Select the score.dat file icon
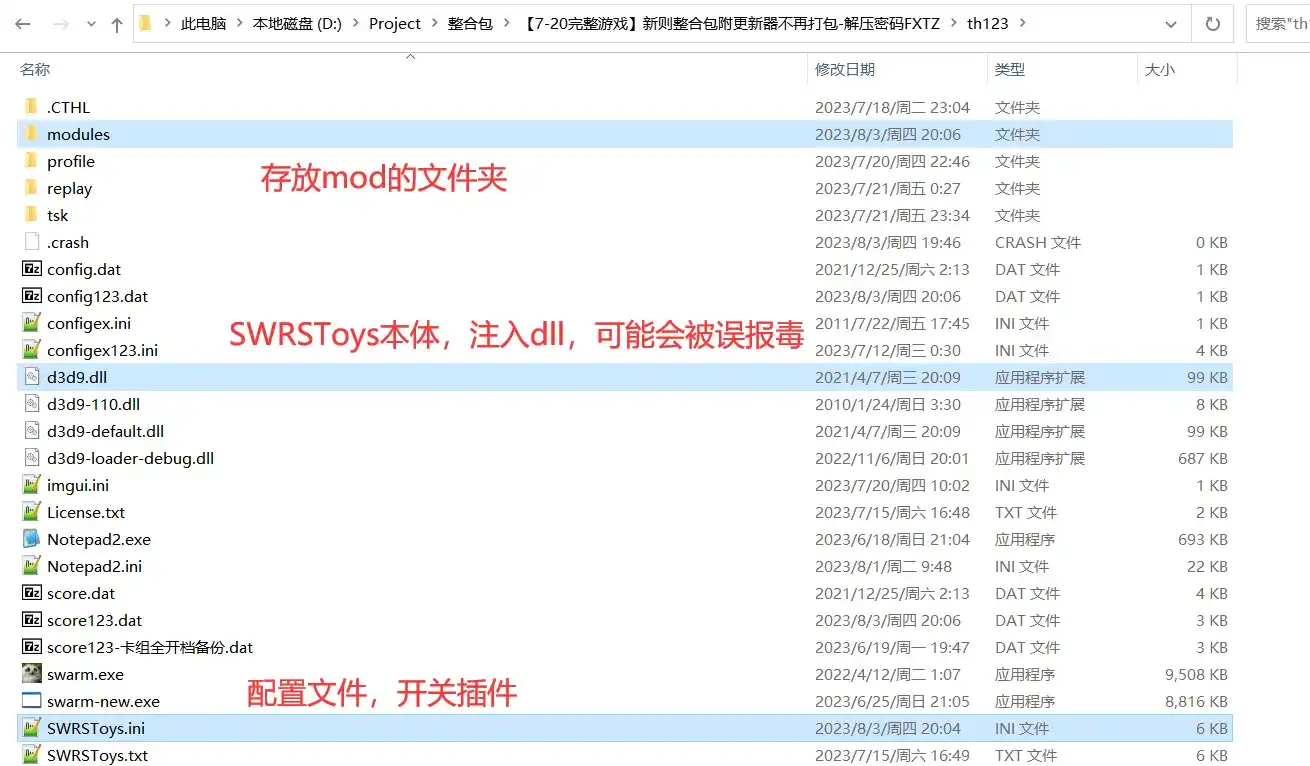Image resolution: width=1310 pixels, height=766 pixels. [31, 593]
